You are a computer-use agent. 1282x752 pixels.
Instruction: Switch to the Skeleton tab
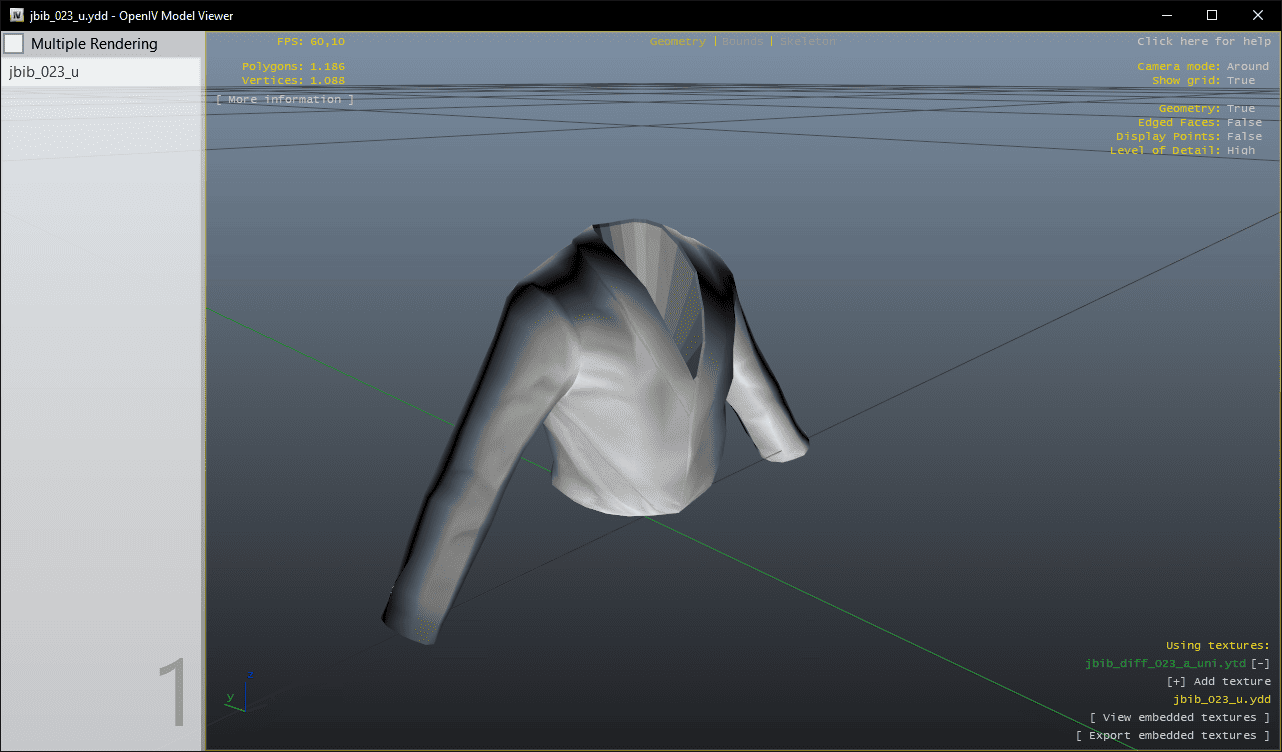click(807, 42)
